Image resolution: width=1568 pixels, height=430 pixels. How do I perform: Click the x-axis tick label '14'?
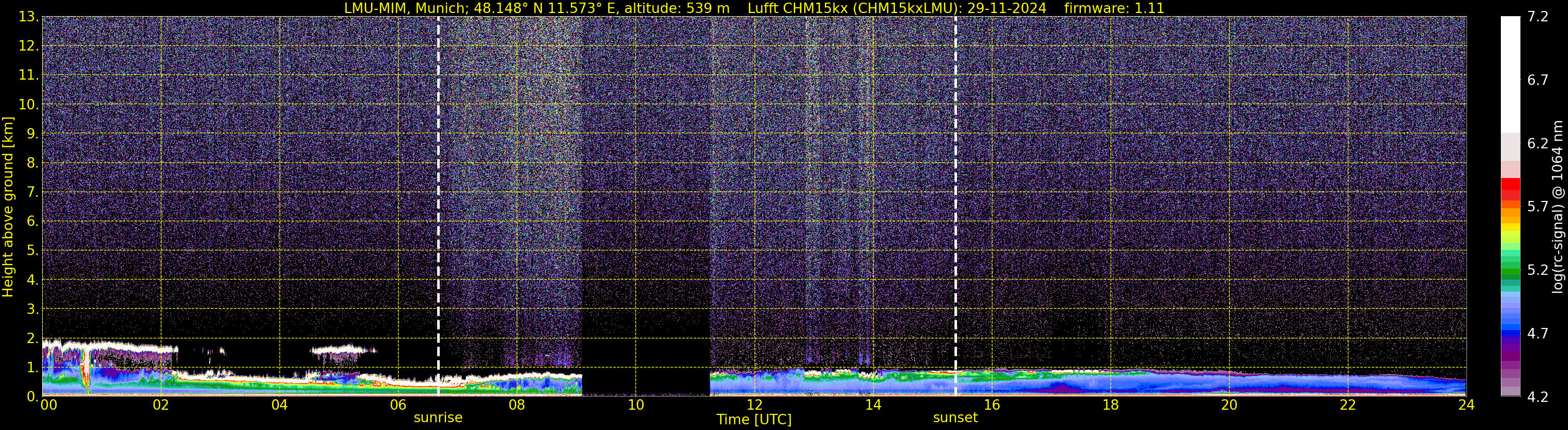873,405
